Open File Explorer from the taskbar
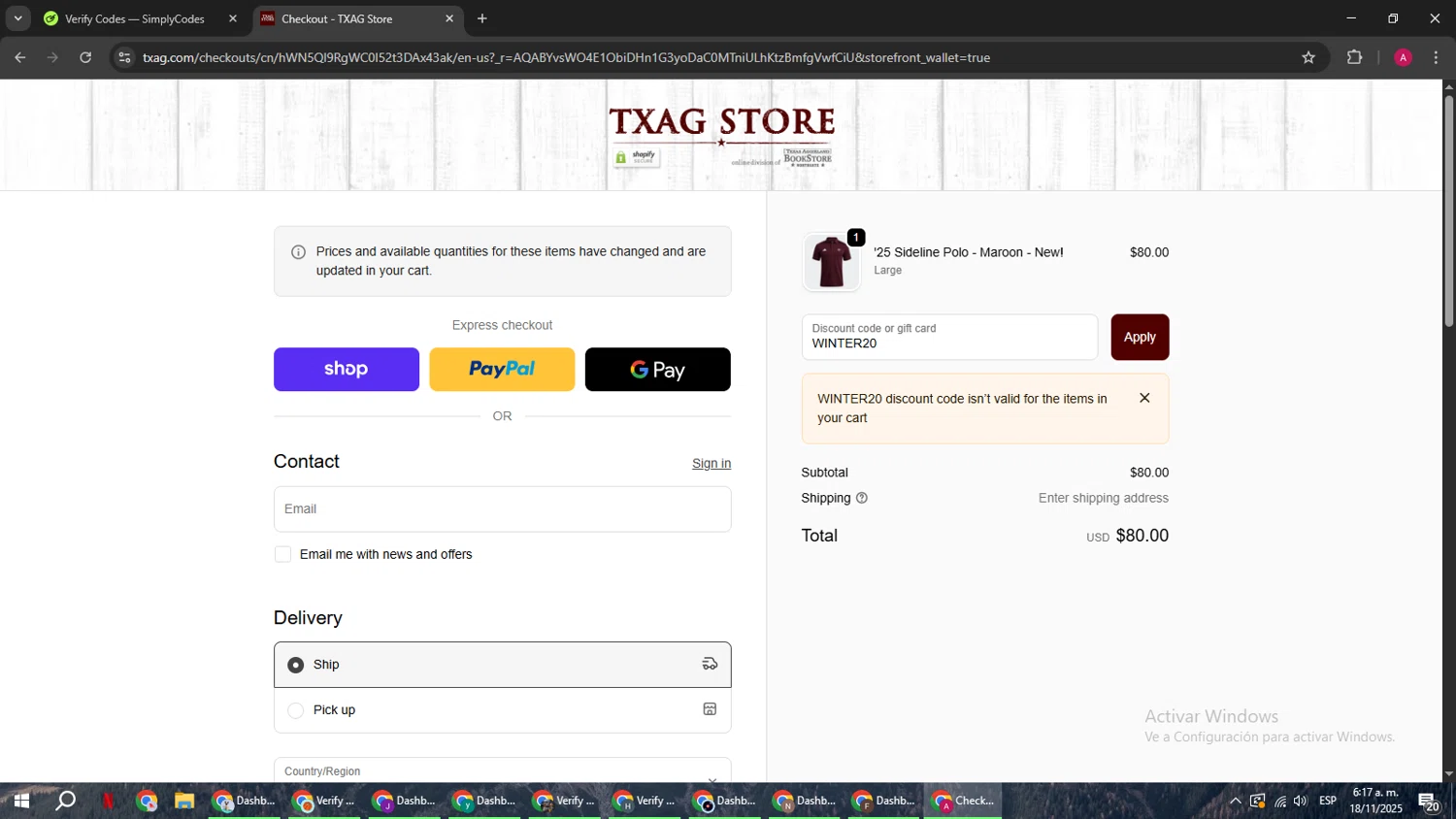 pos(184,801)
